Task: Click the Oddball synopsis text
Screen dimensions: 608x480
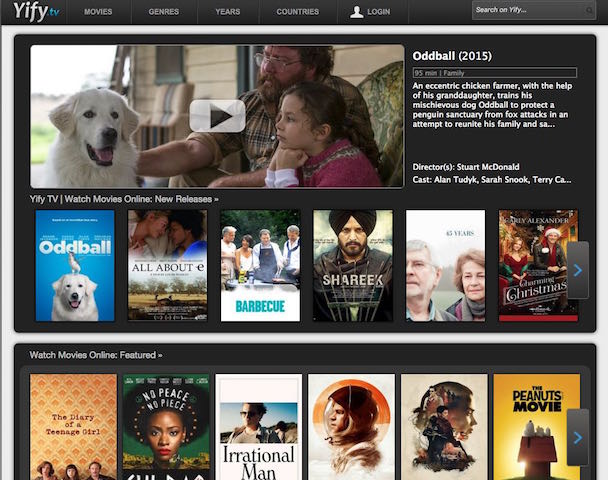Action: pyautogui.click(x=492, y=105)
